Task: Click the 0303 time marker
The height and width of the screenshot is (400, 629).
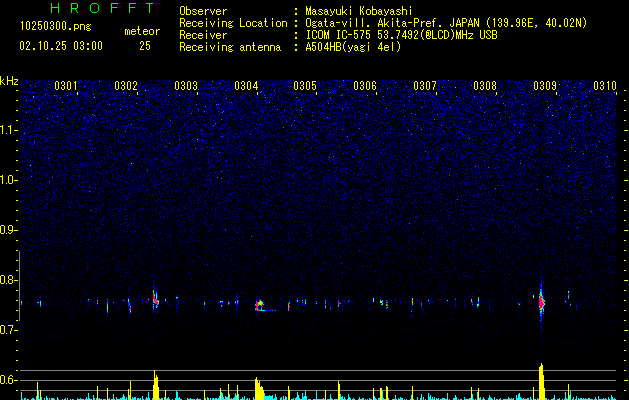Action: pyautogui.click(x=186, y=86)
